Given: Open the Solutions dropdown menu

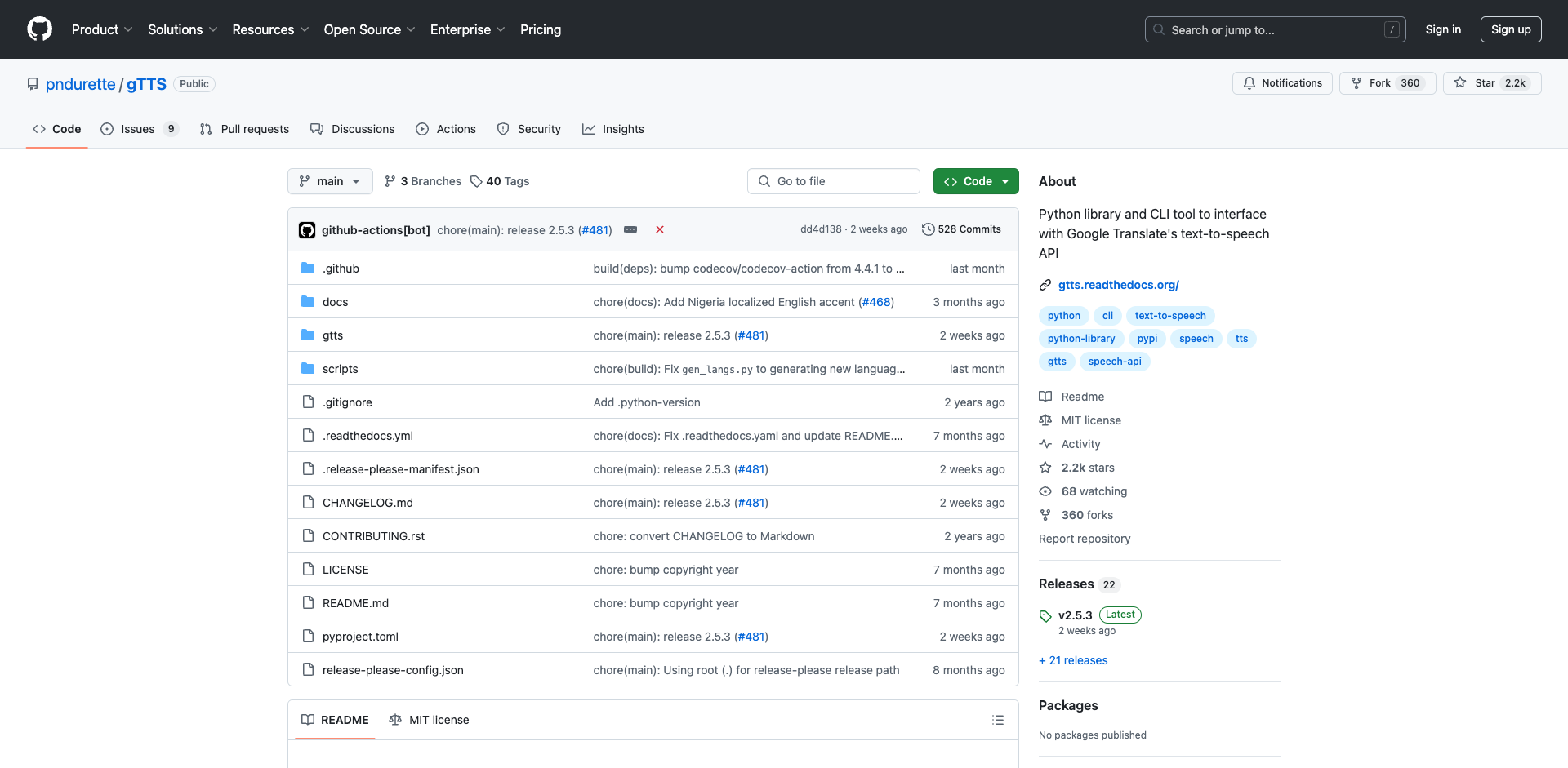Looking at the screenshot, I should (x=183, y=29).
